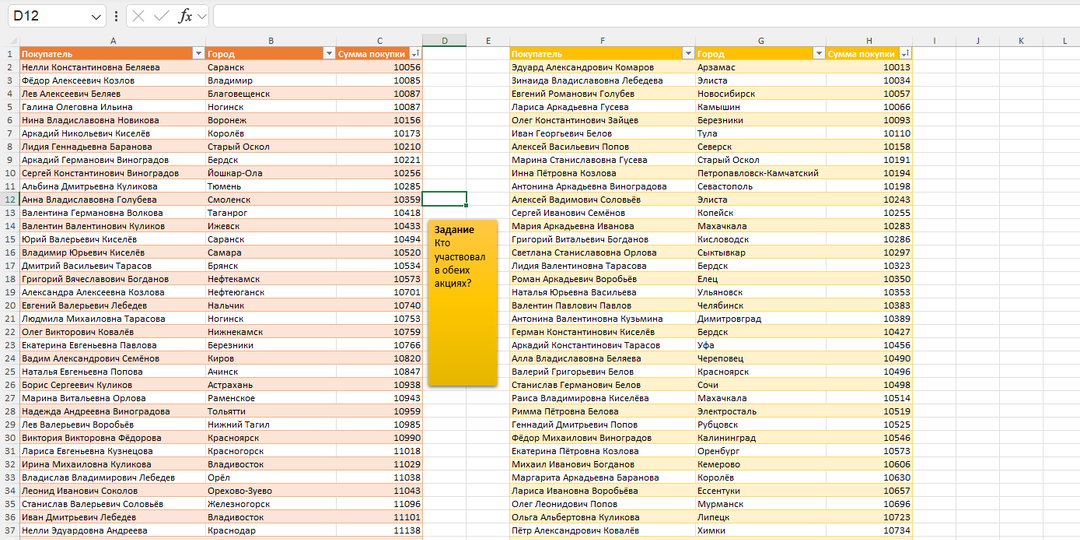Click the city cell Петропавловск-Камчатский
Viewport: 1080px width, 540px height.
coord(761,173)
